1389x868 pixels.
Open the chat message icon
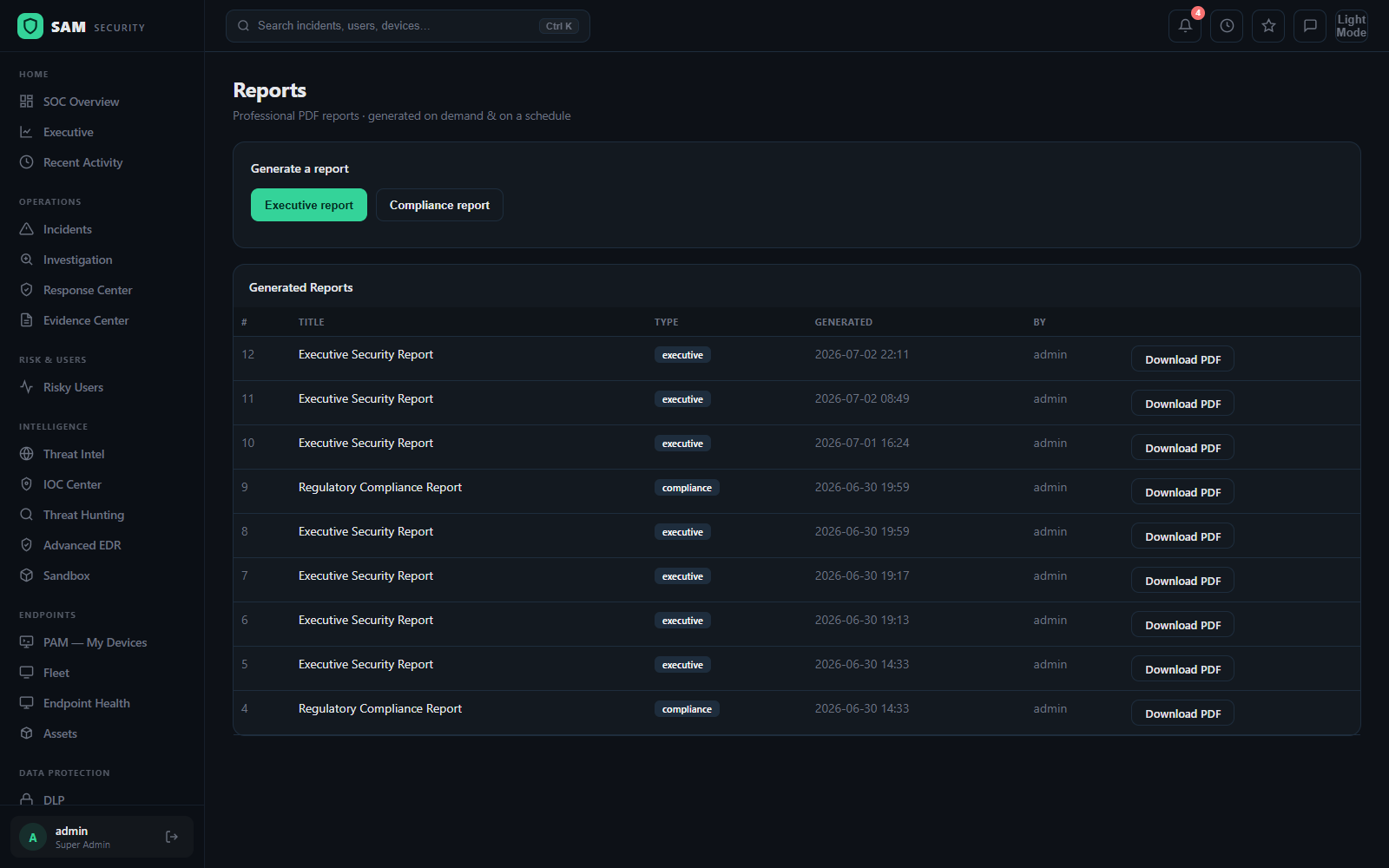coord(1310,26)
